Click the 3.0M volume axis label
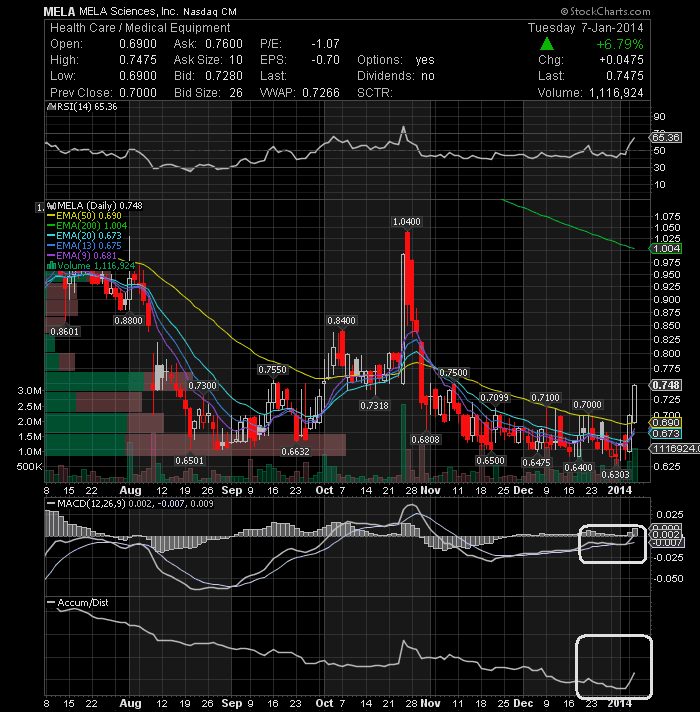Viewport: 700px width, 712px height. (30, 391)
